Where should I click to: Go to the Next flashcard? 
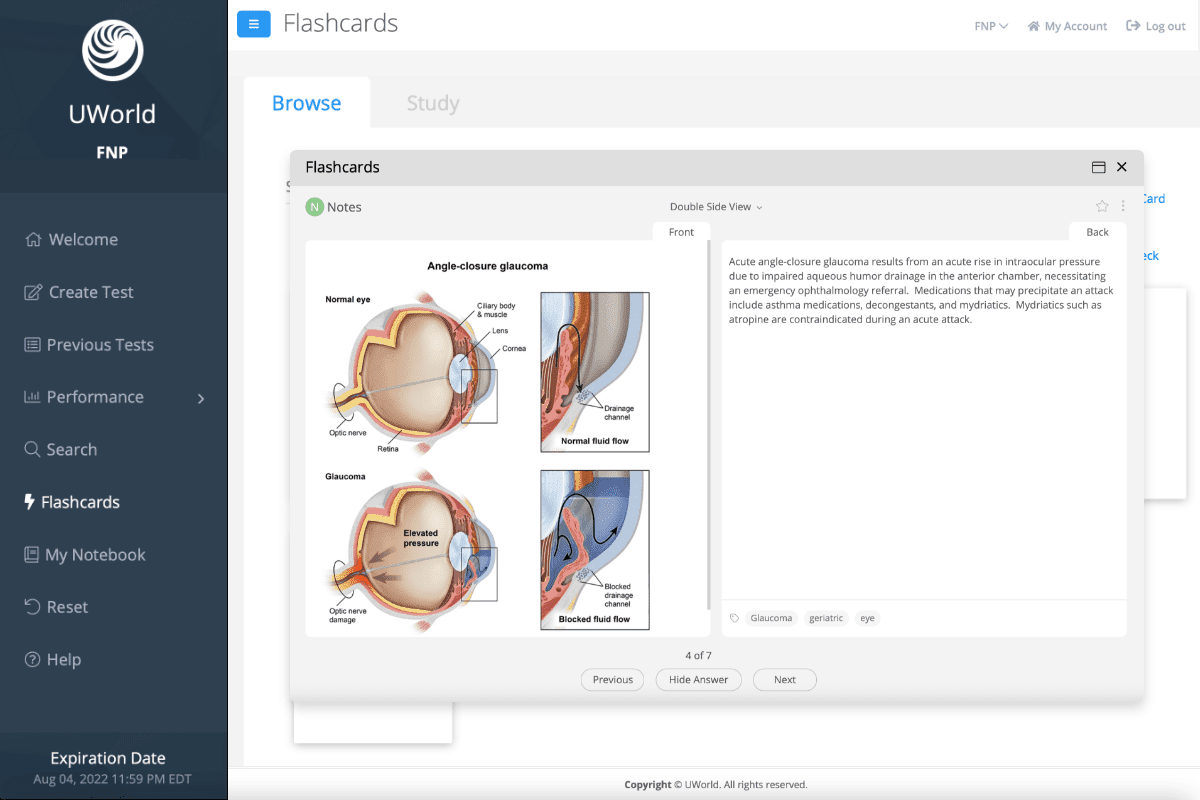[x=785, y=680]
